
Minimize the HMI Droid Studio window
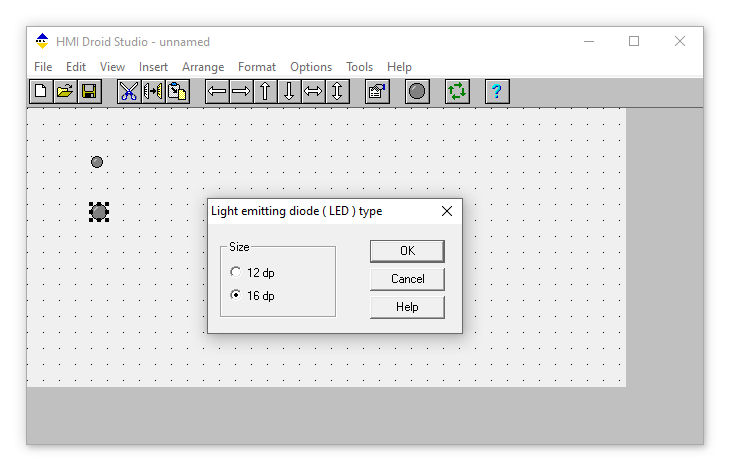pos(589,41)
